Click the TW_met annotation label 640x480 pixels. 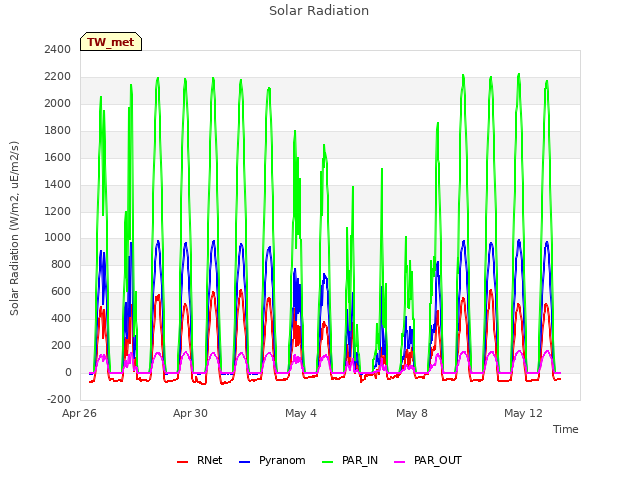point(111,42)
